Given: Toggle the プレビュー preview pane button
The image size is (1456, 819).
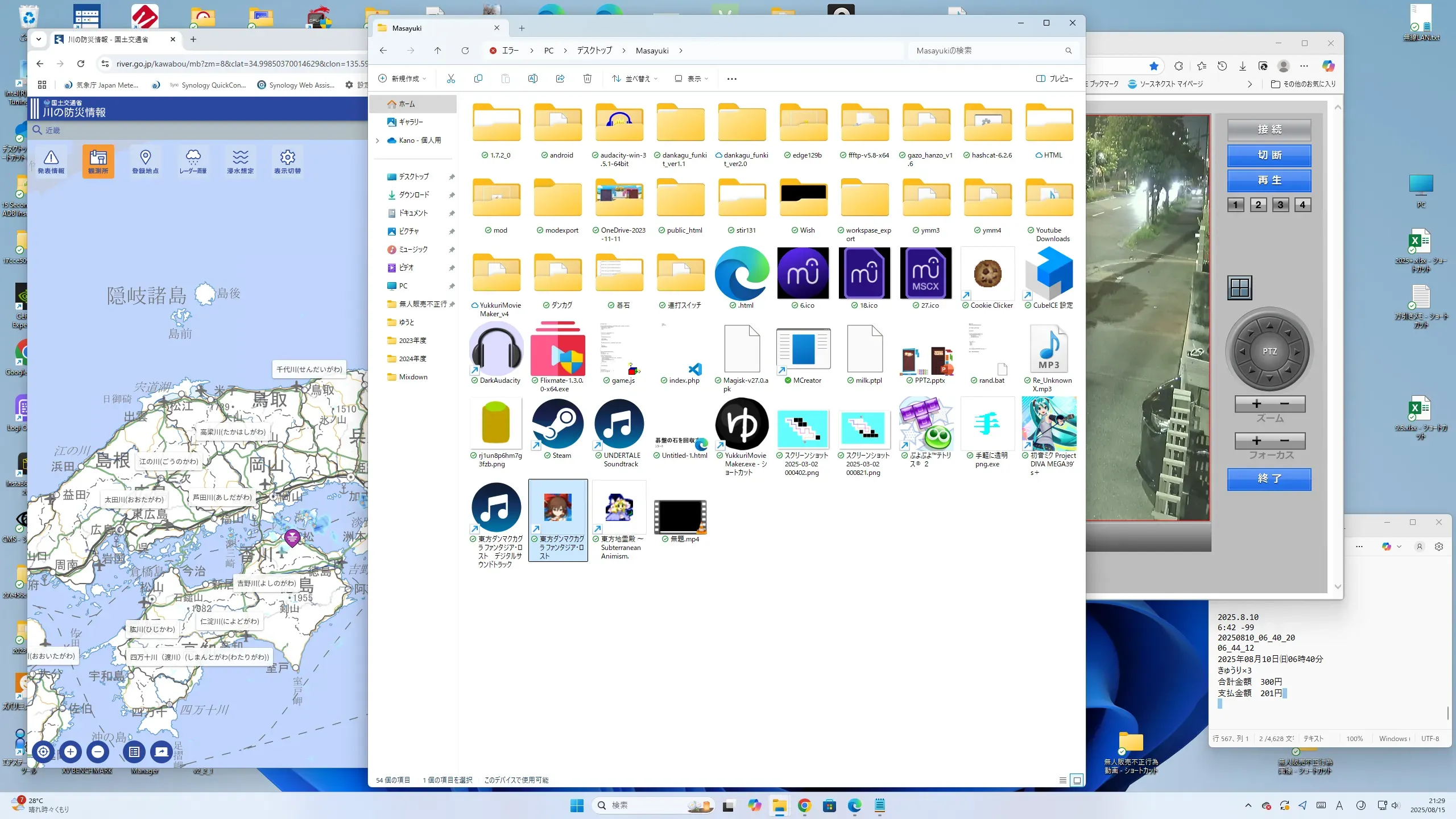Looking at the screenshot, I should pos(1054,78).
